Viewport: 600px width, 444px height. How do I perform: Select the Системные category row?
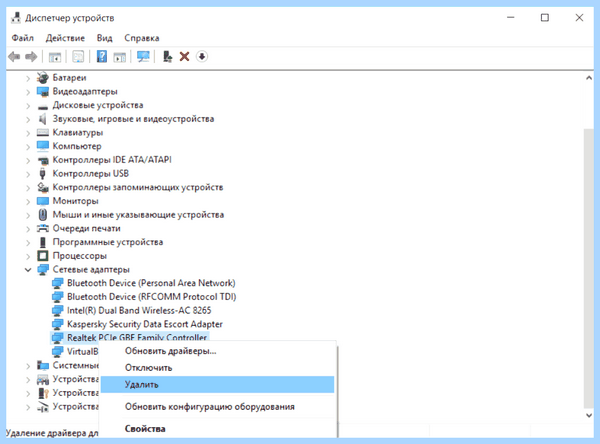click(x=75, y=365)
